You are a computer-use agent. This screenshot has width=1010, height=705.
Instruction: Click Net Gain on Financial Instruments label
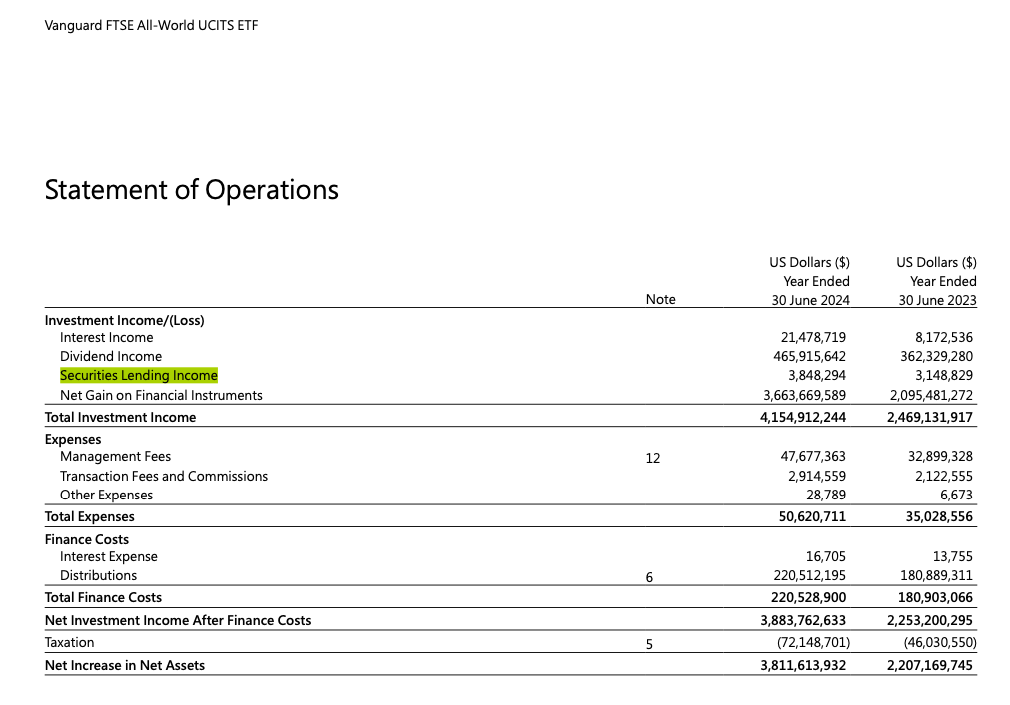[x=161, y=396]
